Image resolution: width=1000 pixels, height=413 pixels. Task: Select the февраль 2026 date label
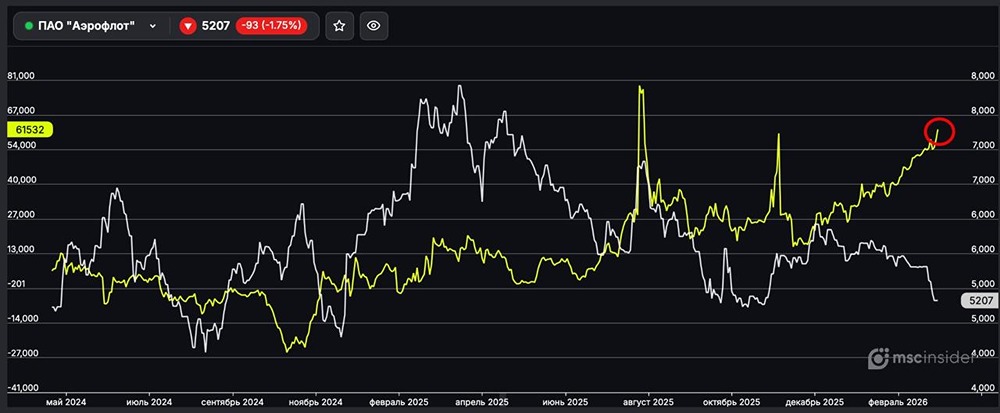(898, 403)
